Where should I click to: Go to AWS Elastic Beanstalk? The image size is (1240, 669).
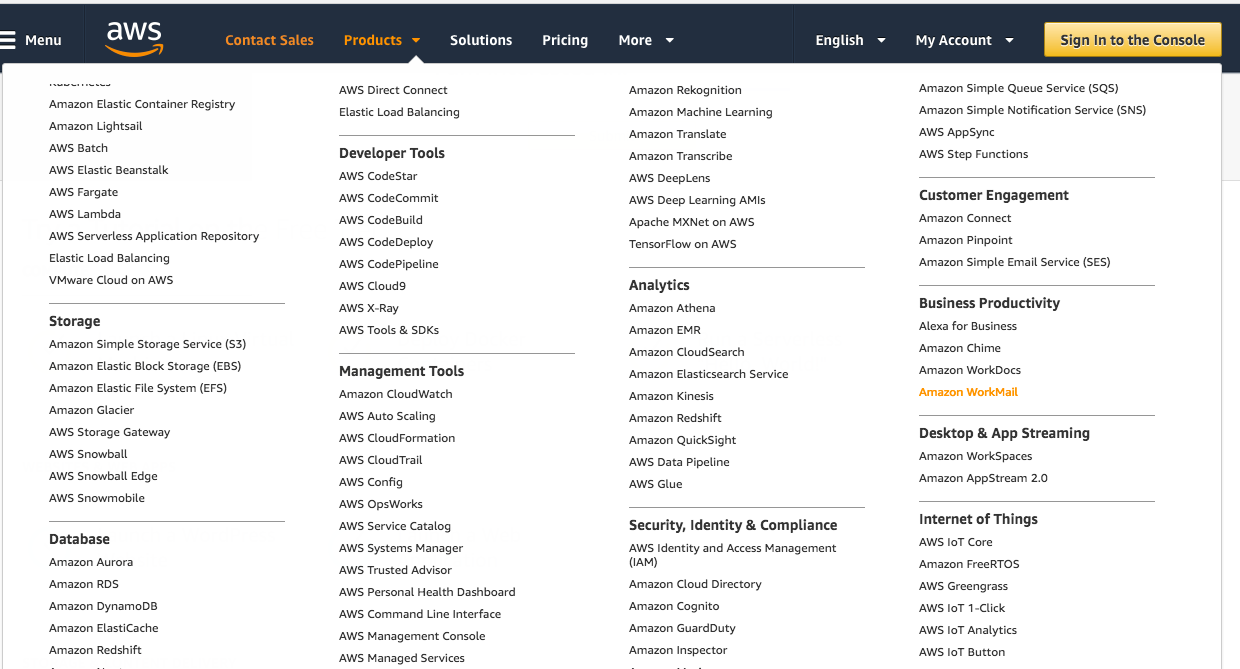(109, 170)
